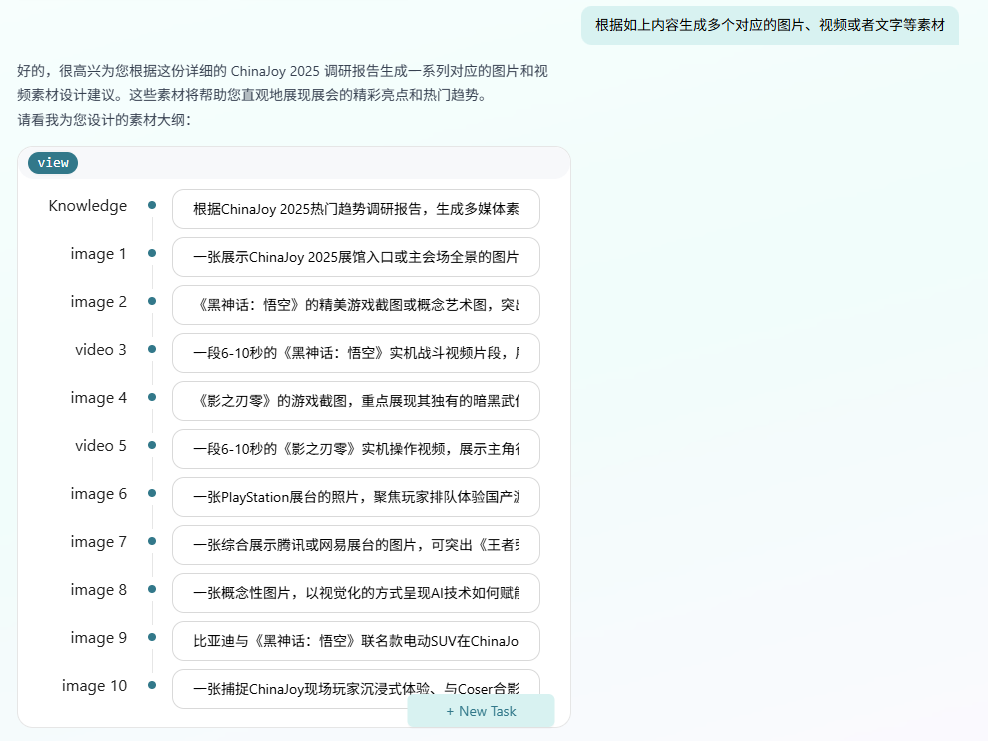Click the image 1 row label
Viewport: 988px width, 741px height.
(98, 254)
